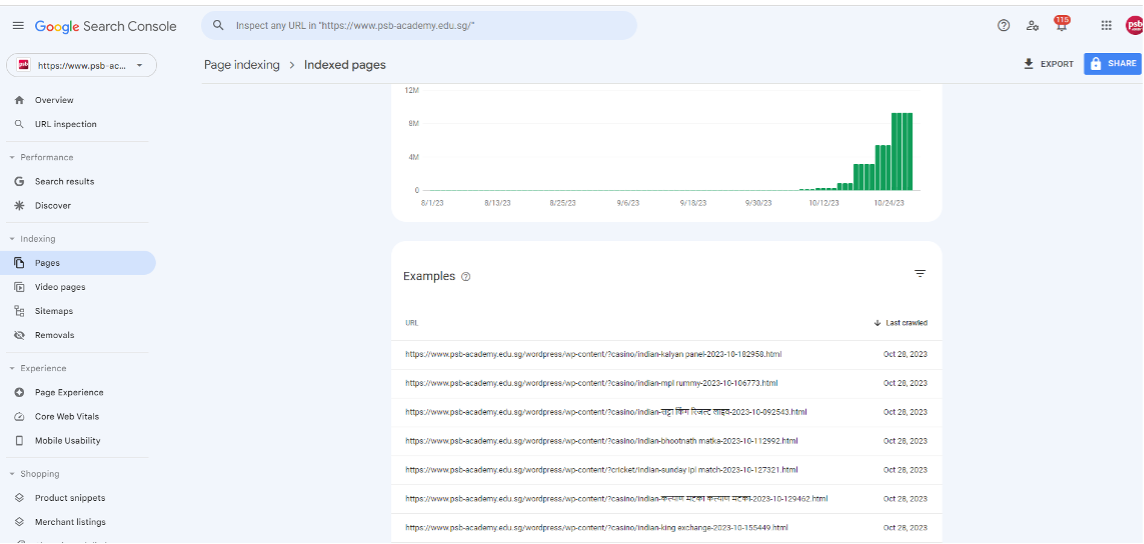Select the indian-kalyan panel URL row
This screenshot has height=544, width=1144.
tap(593, 354)
